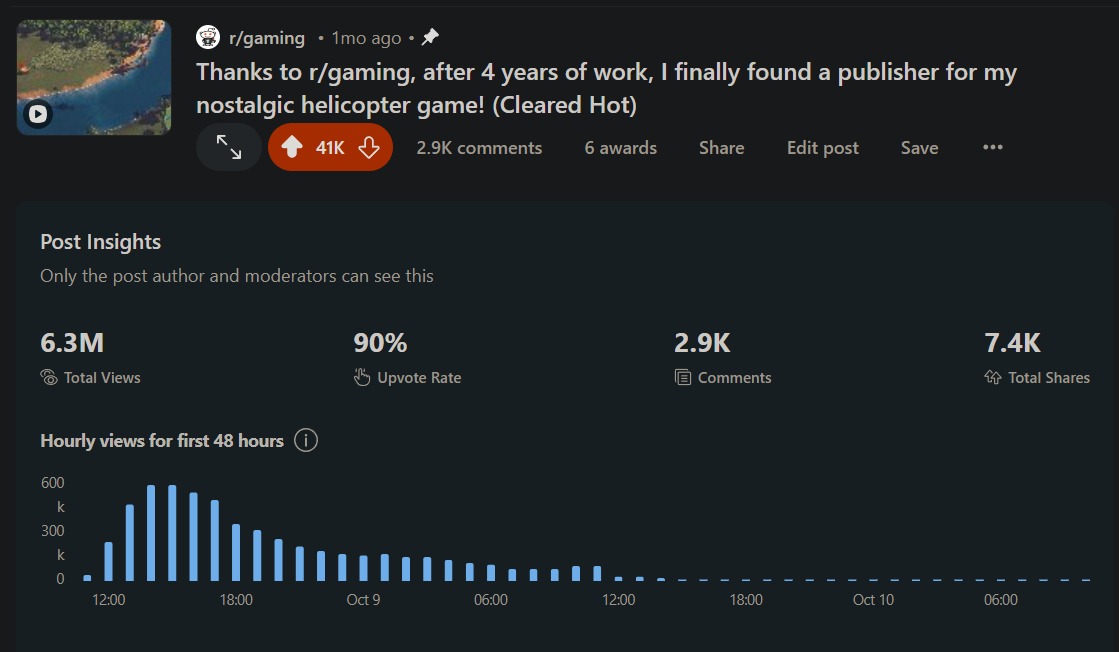View the 6 awards
The height and width of the screenshot is (652, 1119).
[620, 148]
